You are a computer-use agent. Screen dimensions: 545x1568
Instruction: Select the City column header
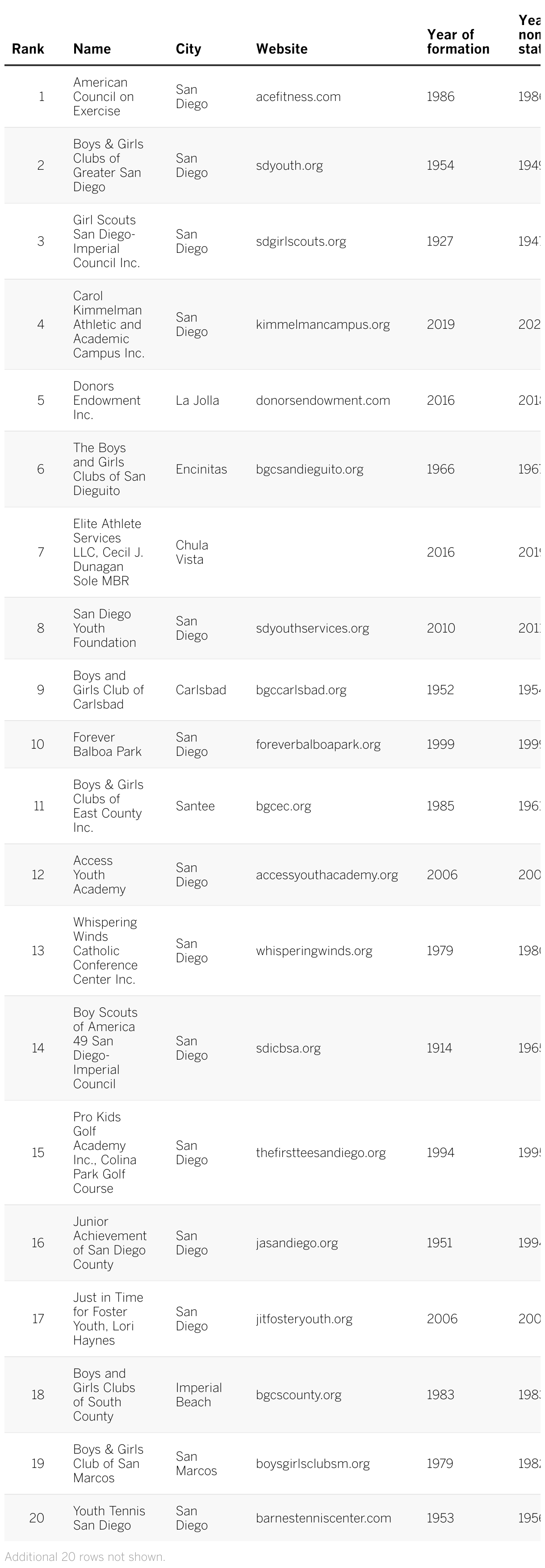(188, 49)
